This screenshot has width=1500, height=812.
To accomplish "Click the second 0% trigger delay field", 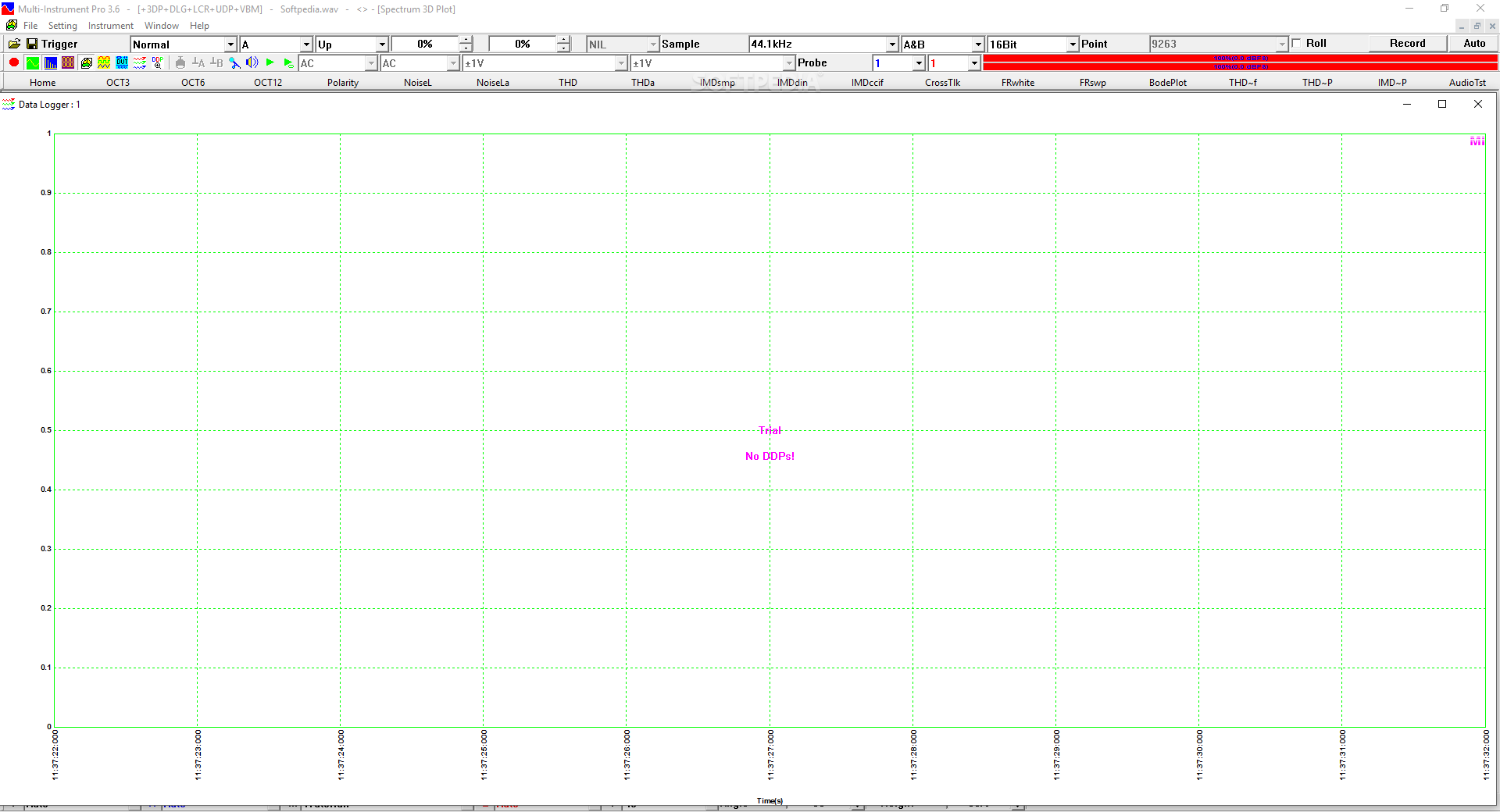I will coord(523,45).
